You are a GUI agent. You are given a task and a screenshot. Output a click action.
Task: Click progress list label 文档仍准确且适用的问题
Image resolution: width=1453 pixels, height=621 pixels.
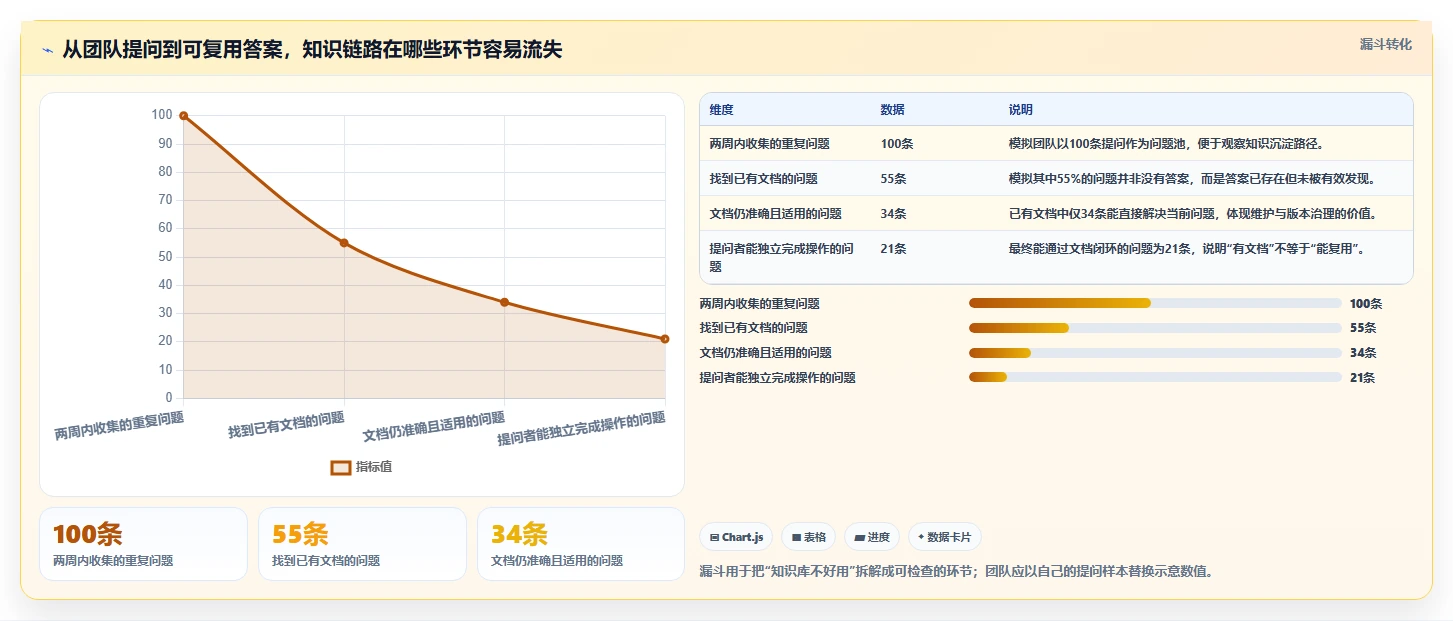click(x=765, y=352)
